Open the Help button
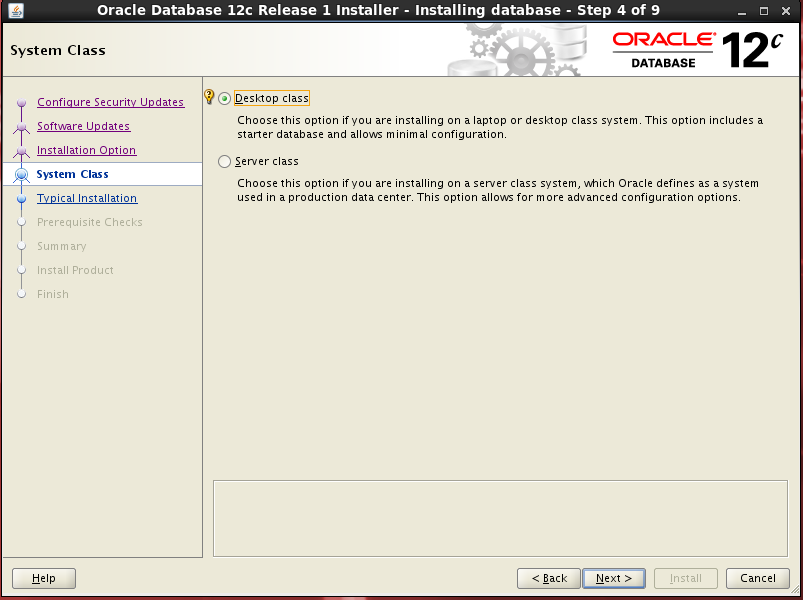This screenshot has width=803, height=600. tap(44, 578)
